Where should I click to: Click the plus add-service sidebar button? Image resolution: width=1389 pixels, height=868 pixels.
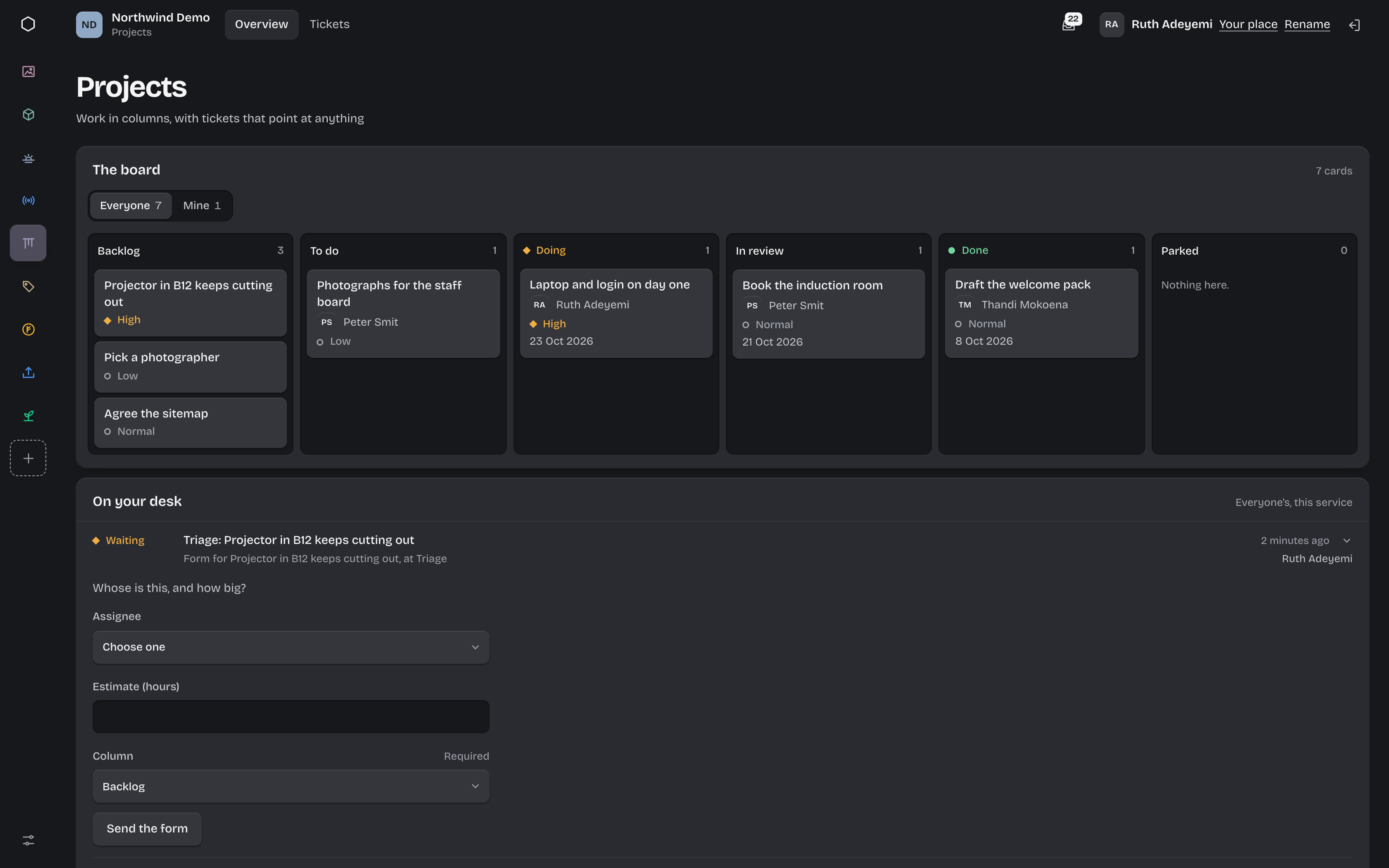click(28, 458)
